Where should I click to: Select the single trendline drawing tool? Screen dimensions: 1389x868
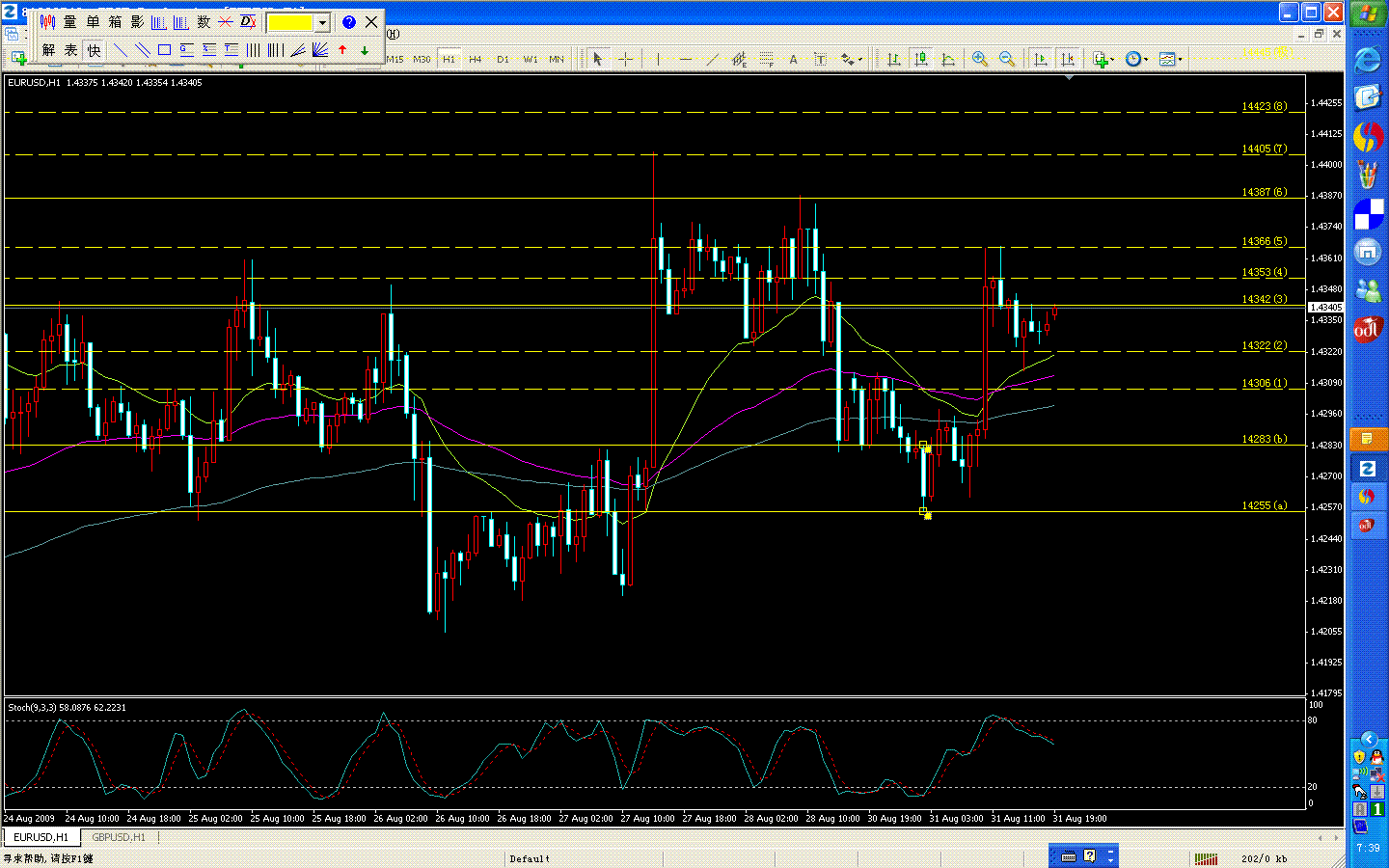pyautogui.click(x=121, y=50)
